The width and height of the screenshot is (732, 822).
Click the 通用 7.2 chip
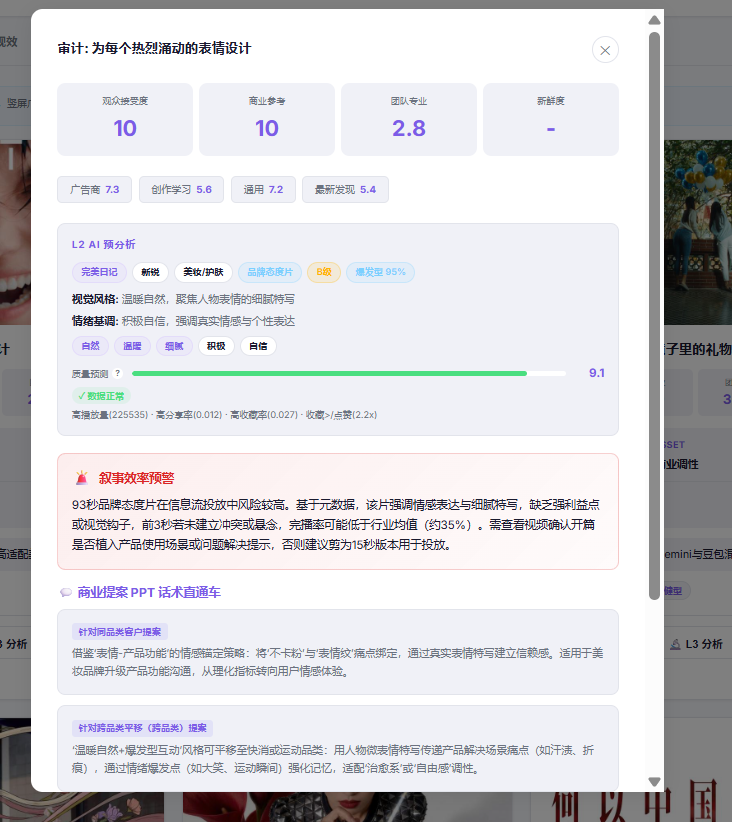coord(263,189)
